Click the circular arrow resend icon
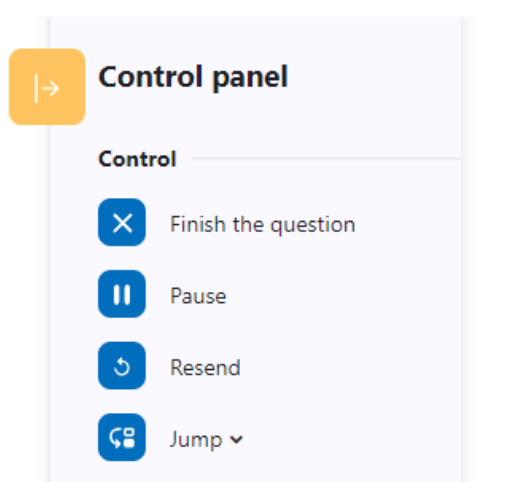Image resolution: width=513 pixels, height=482 pixels. [122, 366]
